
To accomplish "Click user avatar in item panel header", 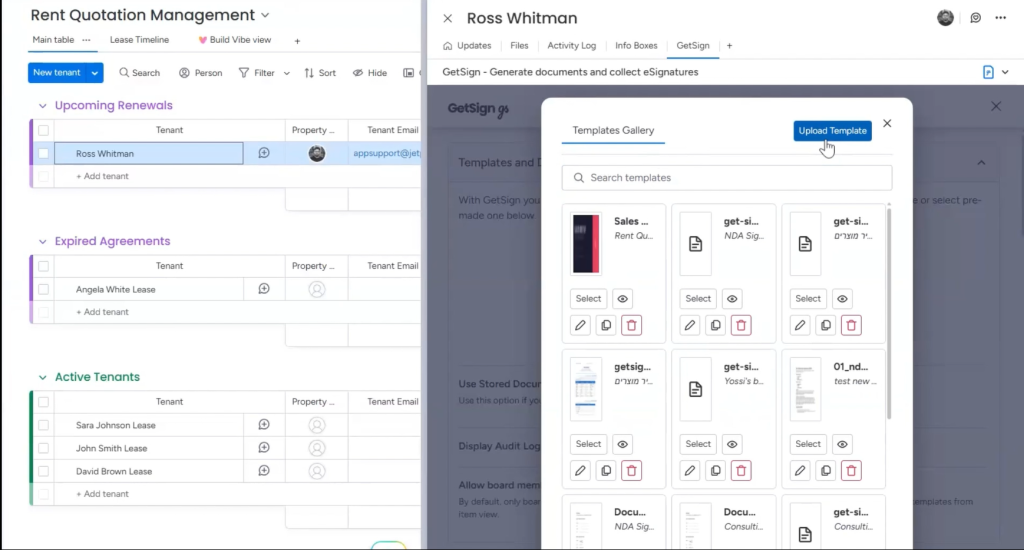I will [x=945, y=18].
